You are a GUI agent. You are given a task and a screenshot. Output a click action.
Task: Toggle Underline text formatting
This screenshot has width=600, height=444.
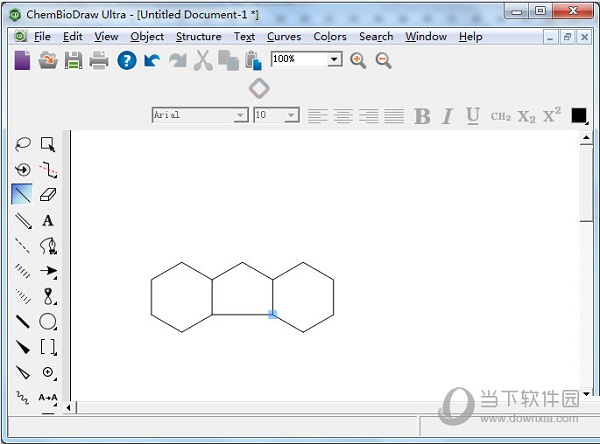click(x=473, y=116)
